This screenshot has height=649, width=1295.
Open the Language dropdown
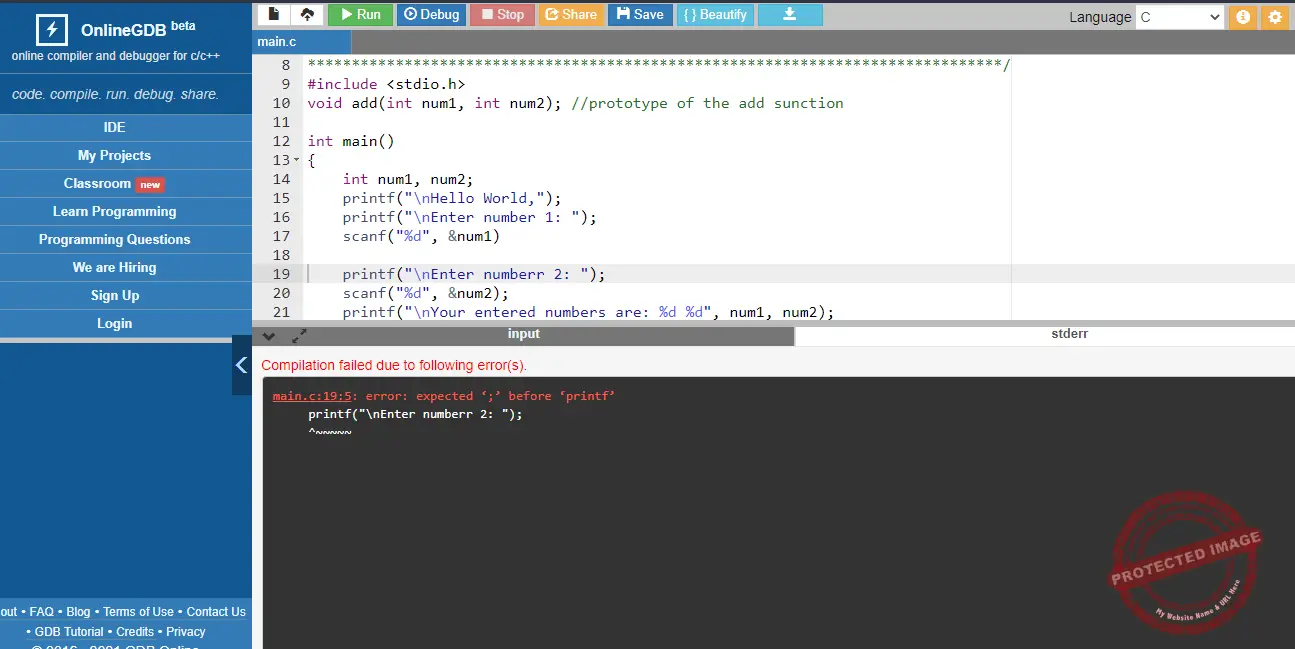(1179, 17)
